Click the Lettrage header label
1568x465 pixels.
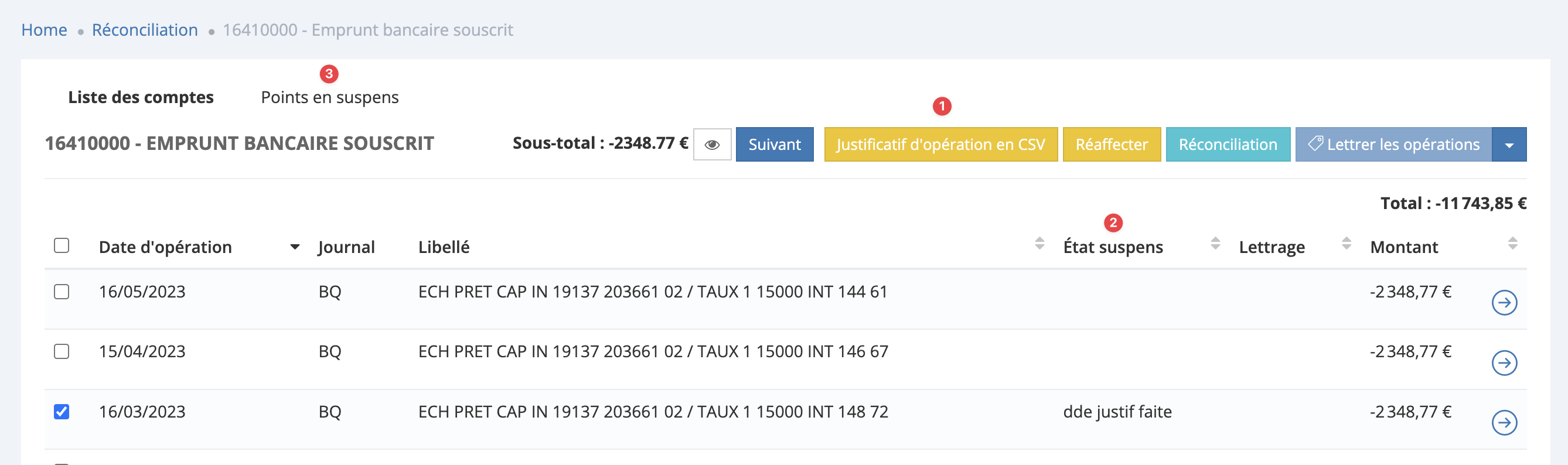click(x=1272, y=247)
